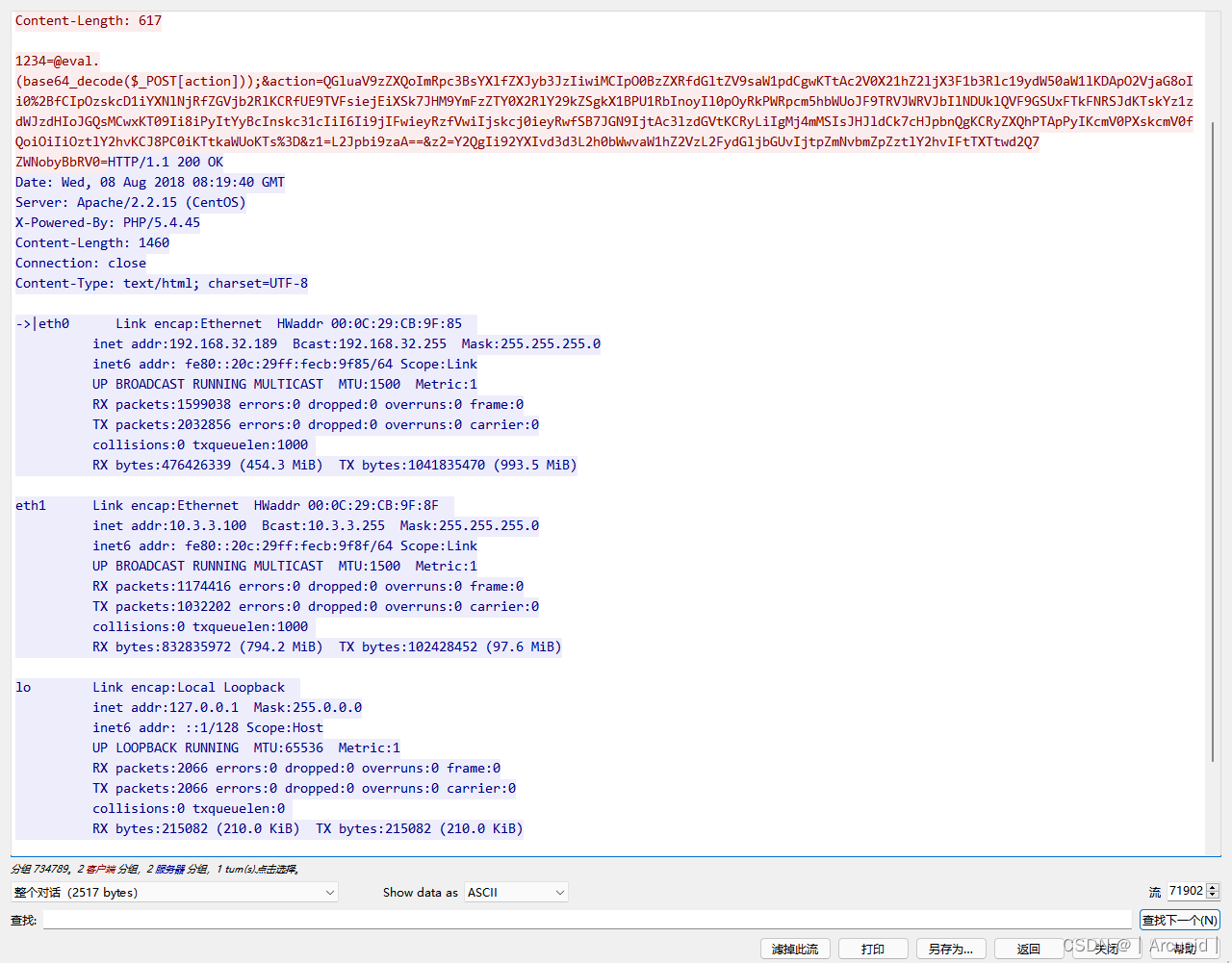Click the 'Server: Apache/2.2.15 (CentOS)' line
The height and width of the screenshot is (963, 1232).
pyautogui.click(x=131, y=202)
